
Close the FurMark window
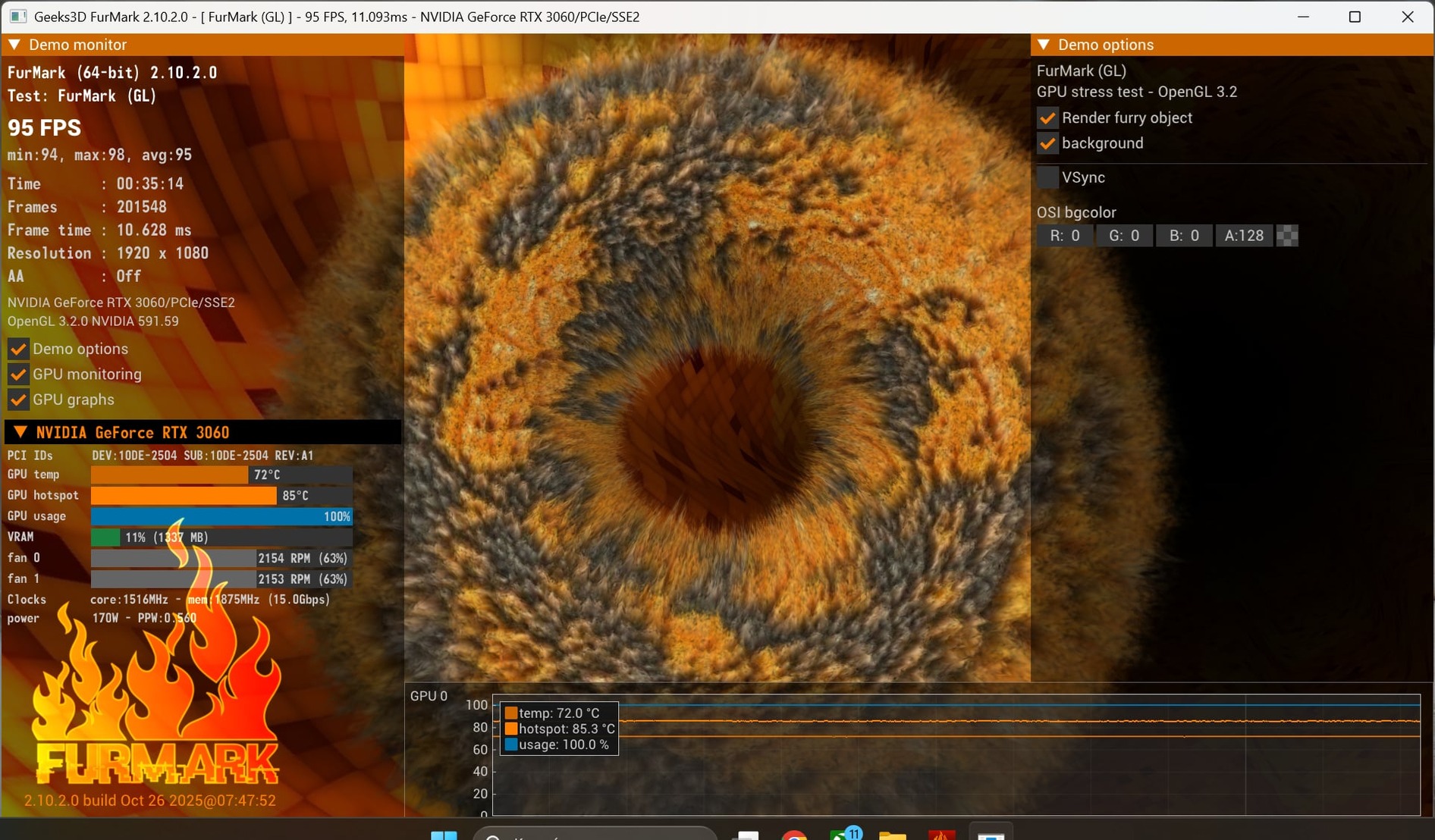click(1408, 17)
